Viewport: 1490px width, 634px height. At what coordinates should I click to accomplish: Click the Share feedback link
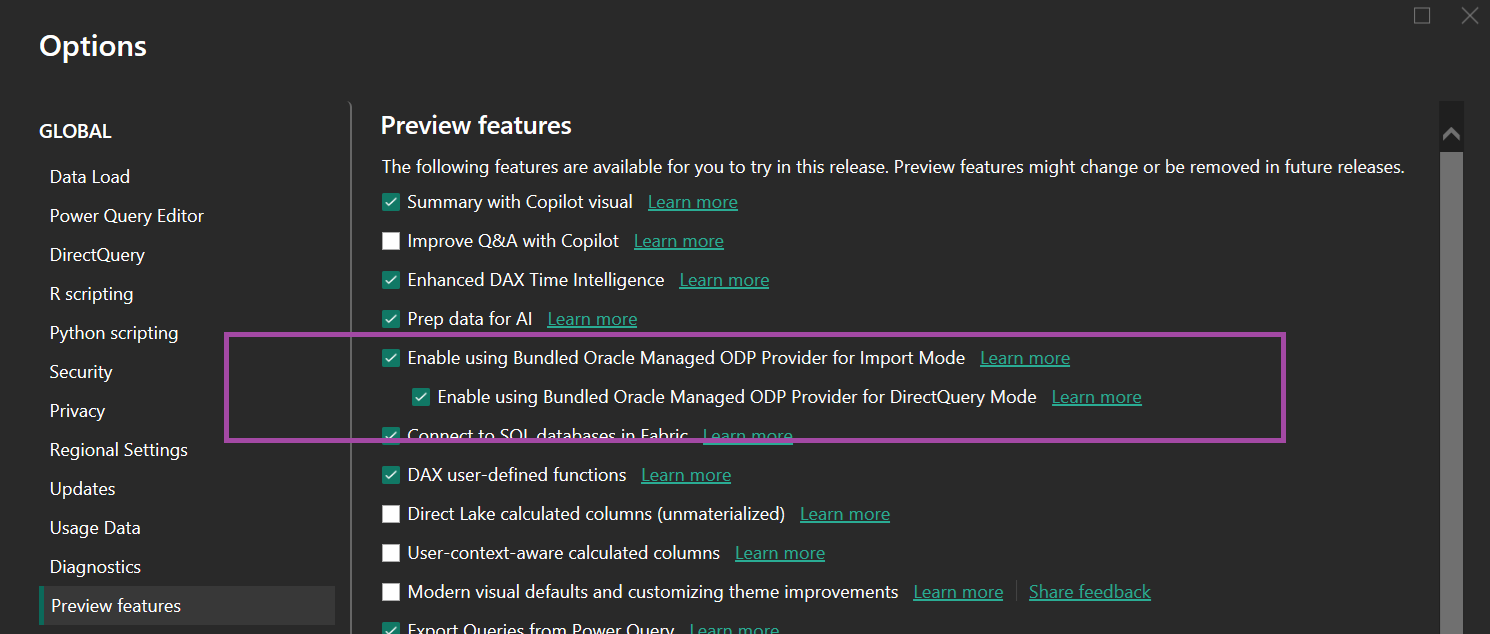(1090, 592)
